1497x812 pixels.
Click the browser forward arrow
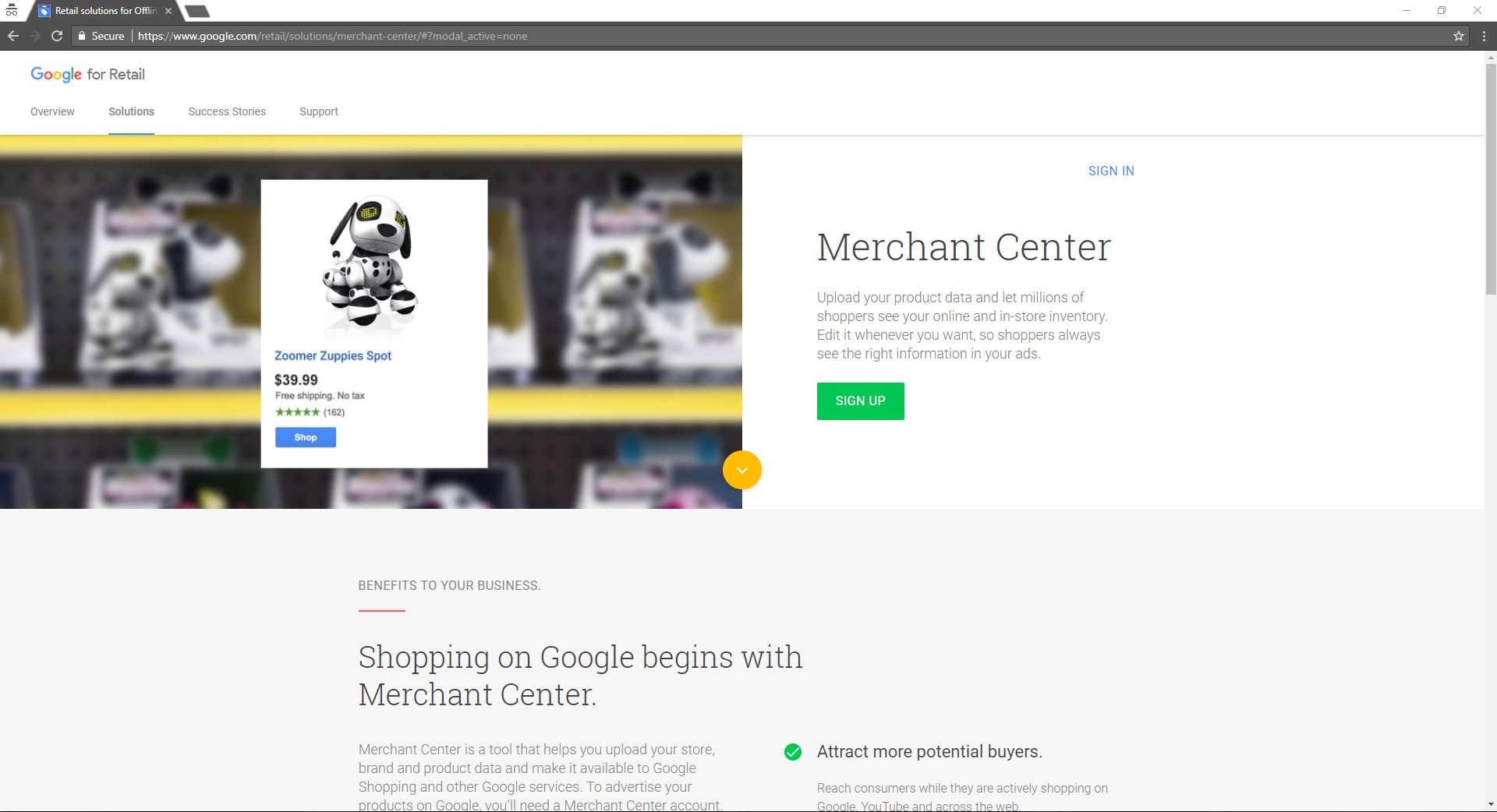(35, 36)
